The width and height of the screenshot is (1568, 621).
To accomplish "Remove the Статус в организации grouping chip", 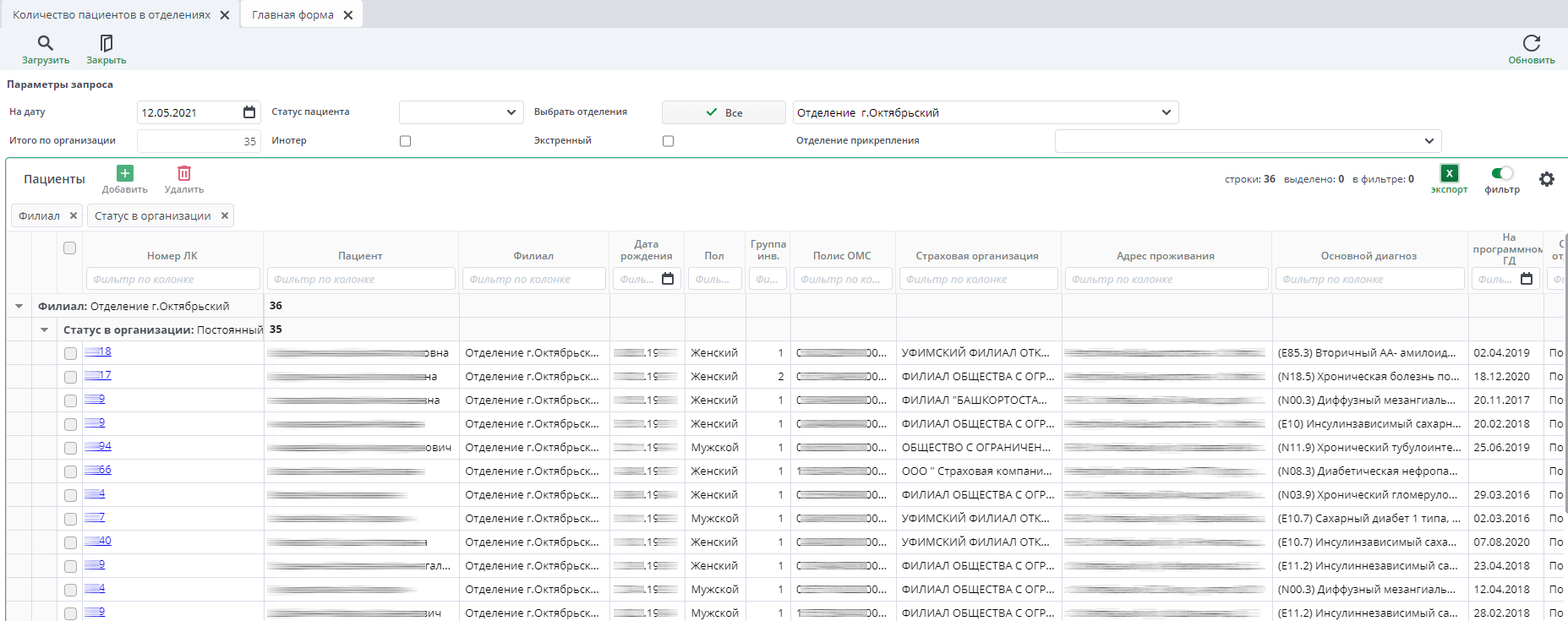I will 225,215.
